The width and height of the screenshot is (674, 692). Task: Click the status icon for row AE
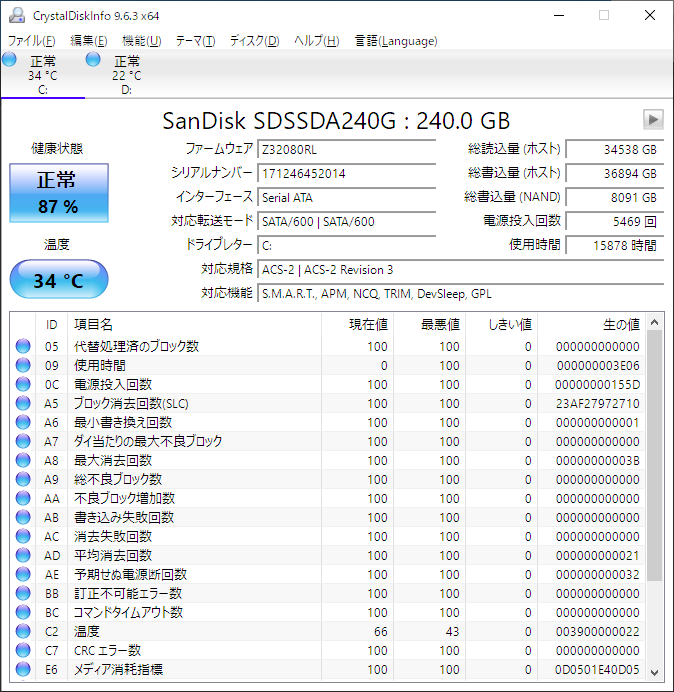pyautogui.click(x=23, y=574)
